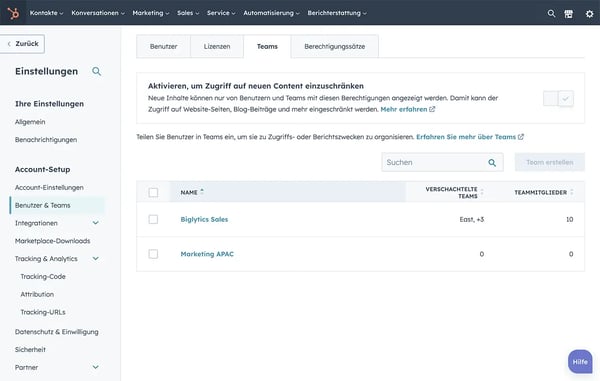Open the settings gear icon
600x381 pixels.
[x=590, y=14]
